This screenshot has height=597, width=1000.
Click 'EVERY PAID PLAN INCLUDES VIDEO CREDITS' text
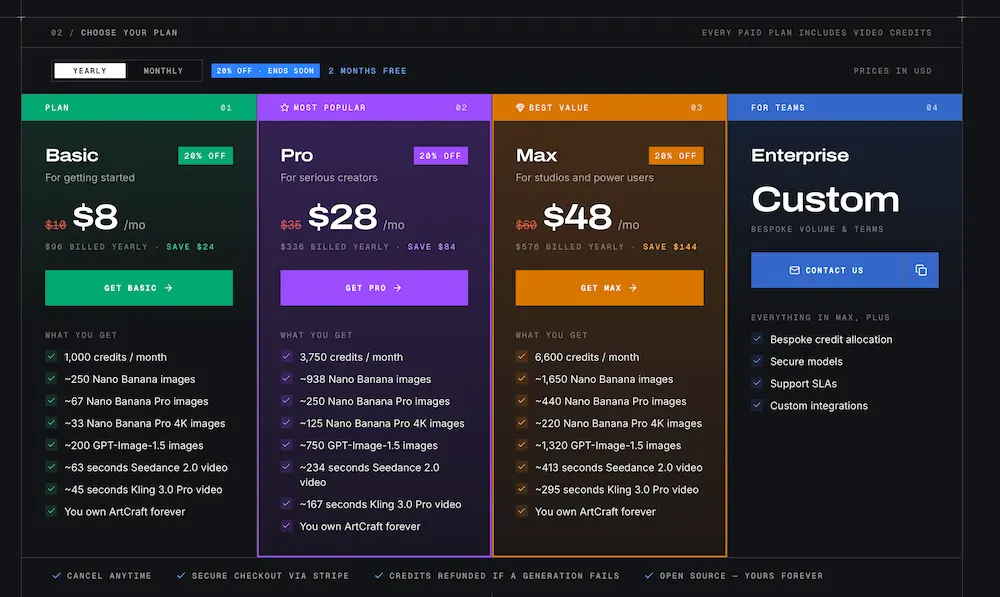click(816, 33)
